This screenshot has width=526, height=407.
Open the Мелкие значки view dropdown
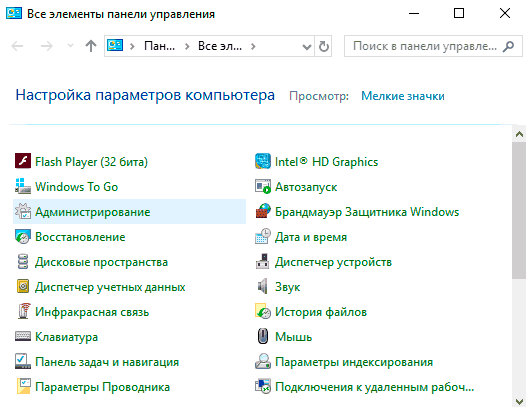click(403, 96)
